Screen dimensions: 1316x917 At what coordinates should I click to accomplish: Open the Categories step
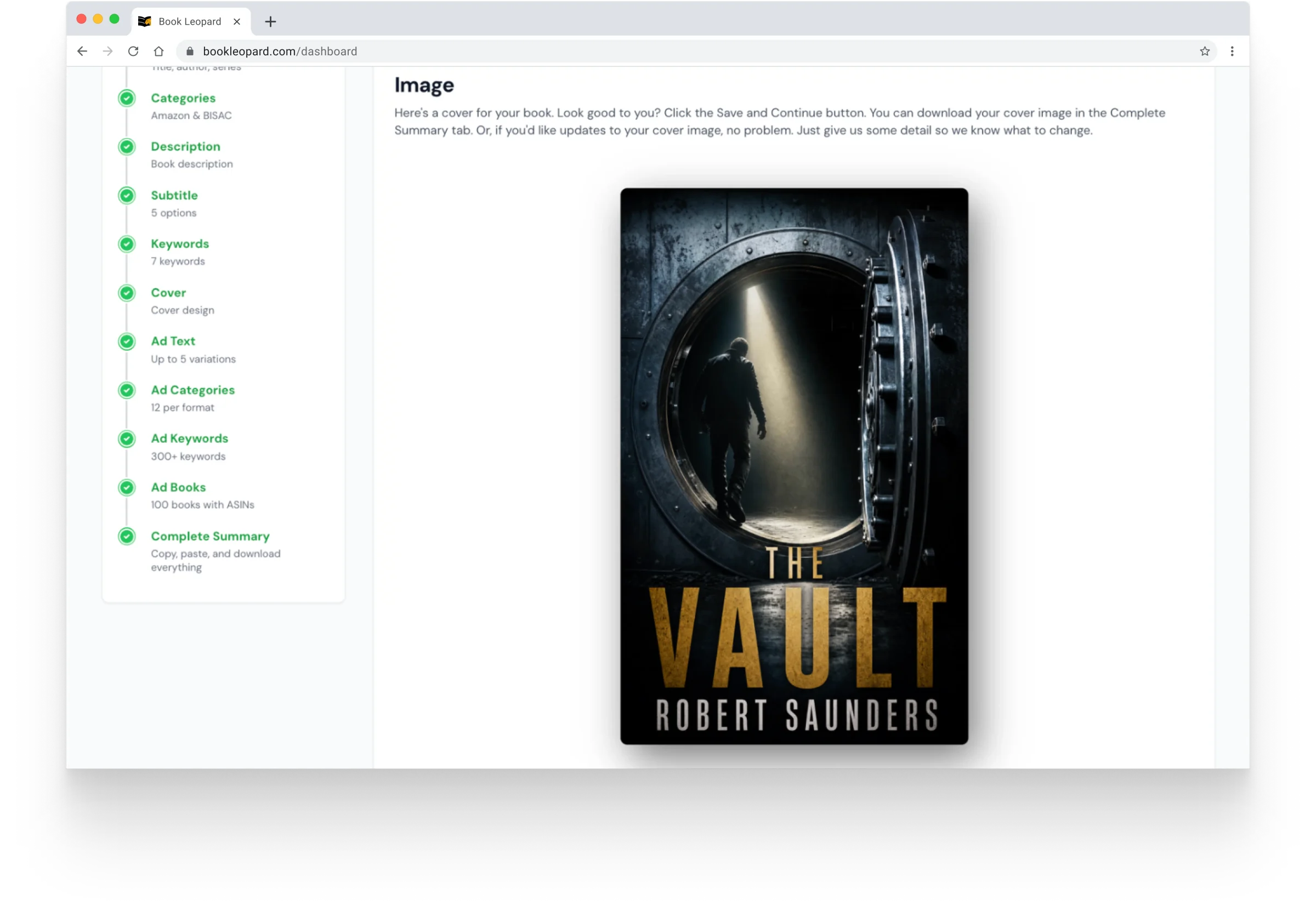[x=183, y=99]
